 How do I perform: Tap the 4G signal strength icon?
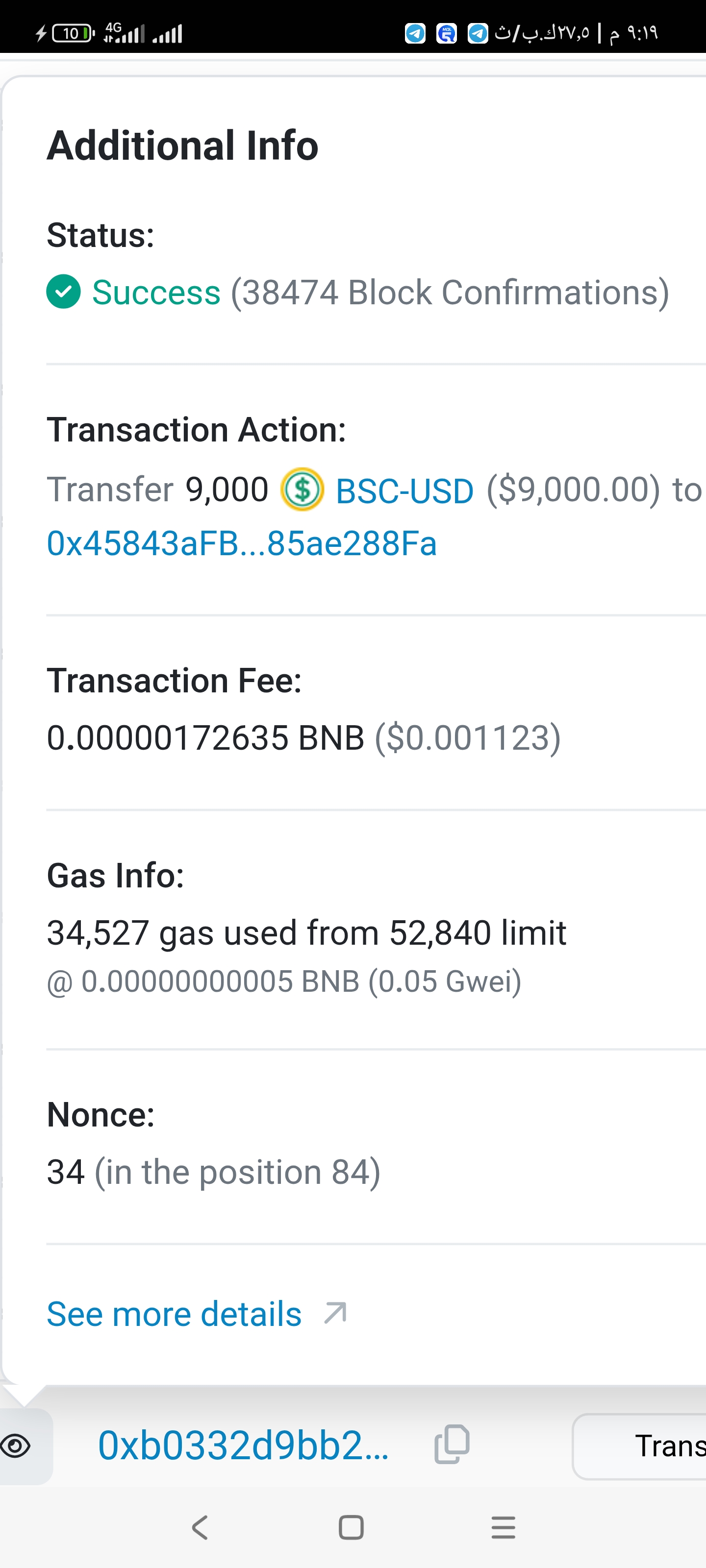(124, 33)
